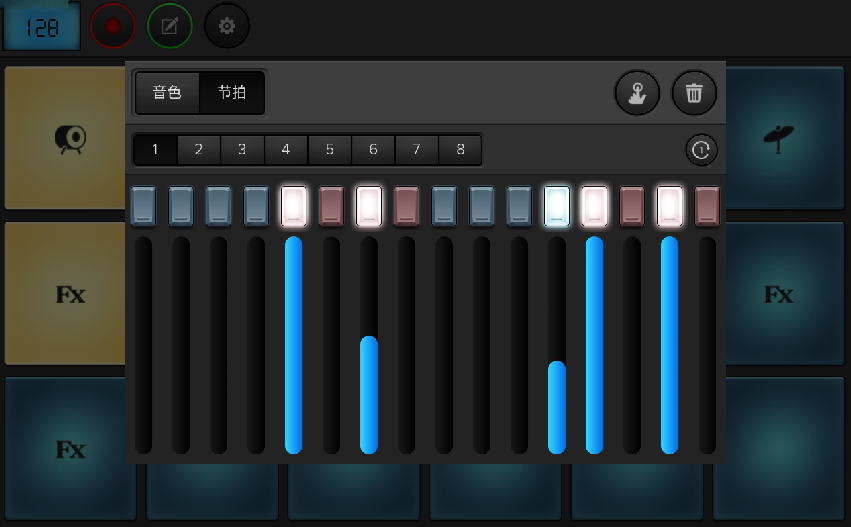
Task: Toggle the last (sixteenth) step button
Action: pos(707,205)
